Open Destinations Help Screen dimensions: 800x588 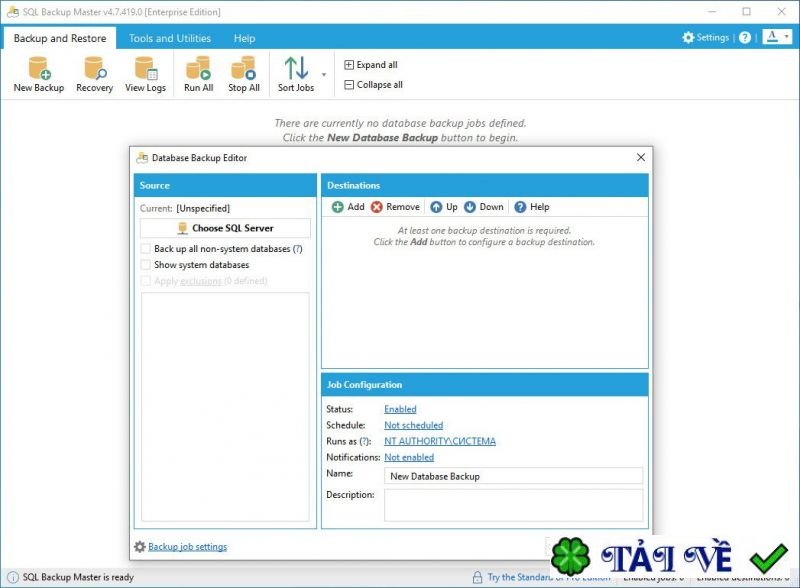(x=532, y=207)
